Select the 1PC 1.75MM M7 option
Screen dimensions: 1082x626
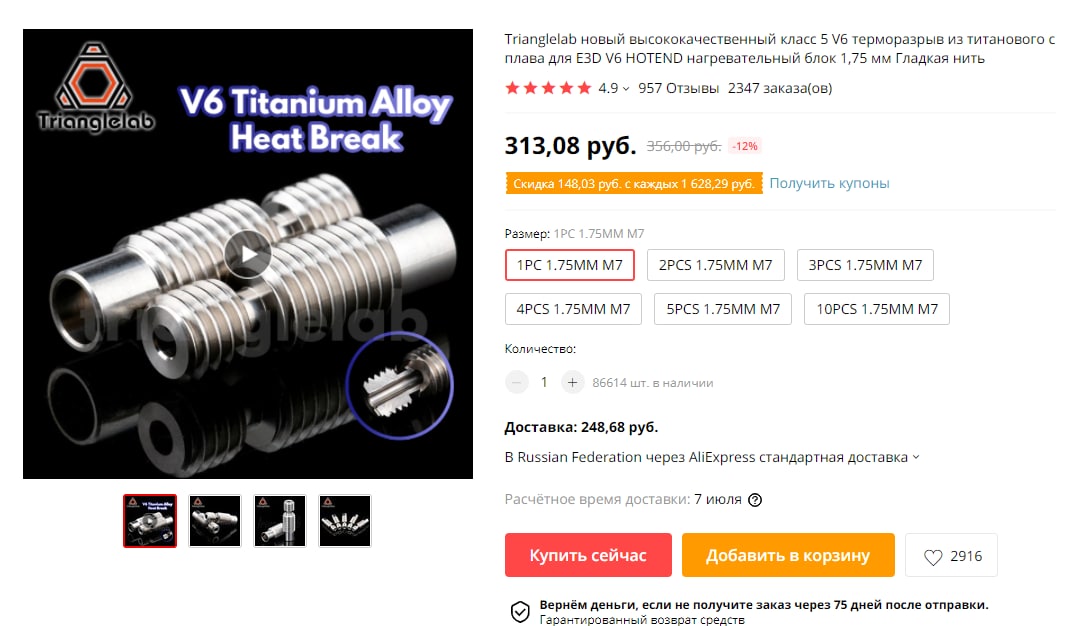coord(569,265)
